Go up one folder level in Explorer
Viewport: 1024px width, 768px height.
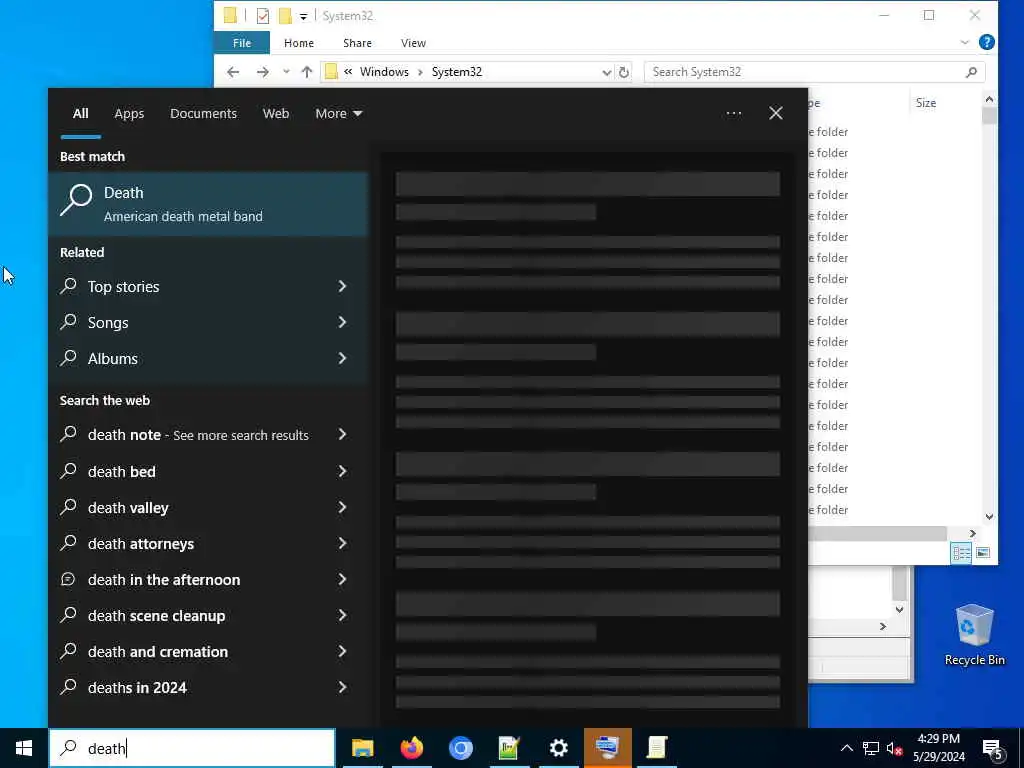click(306, 72)
